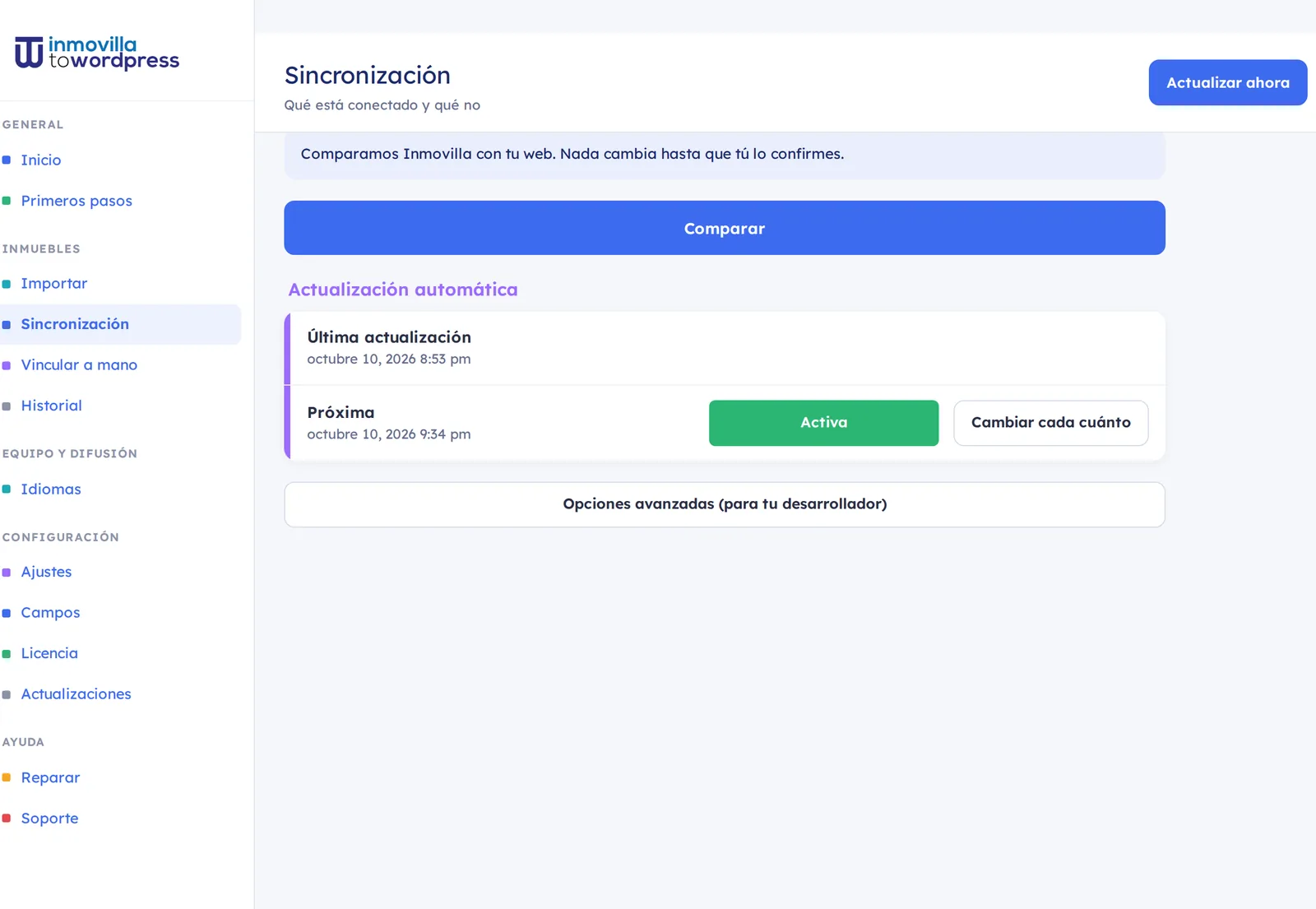Viewport: 1316px width, 909px height.
Task: Expand Opciones avanzadas para tu desarrollador
Action: [x=725, y=504]
